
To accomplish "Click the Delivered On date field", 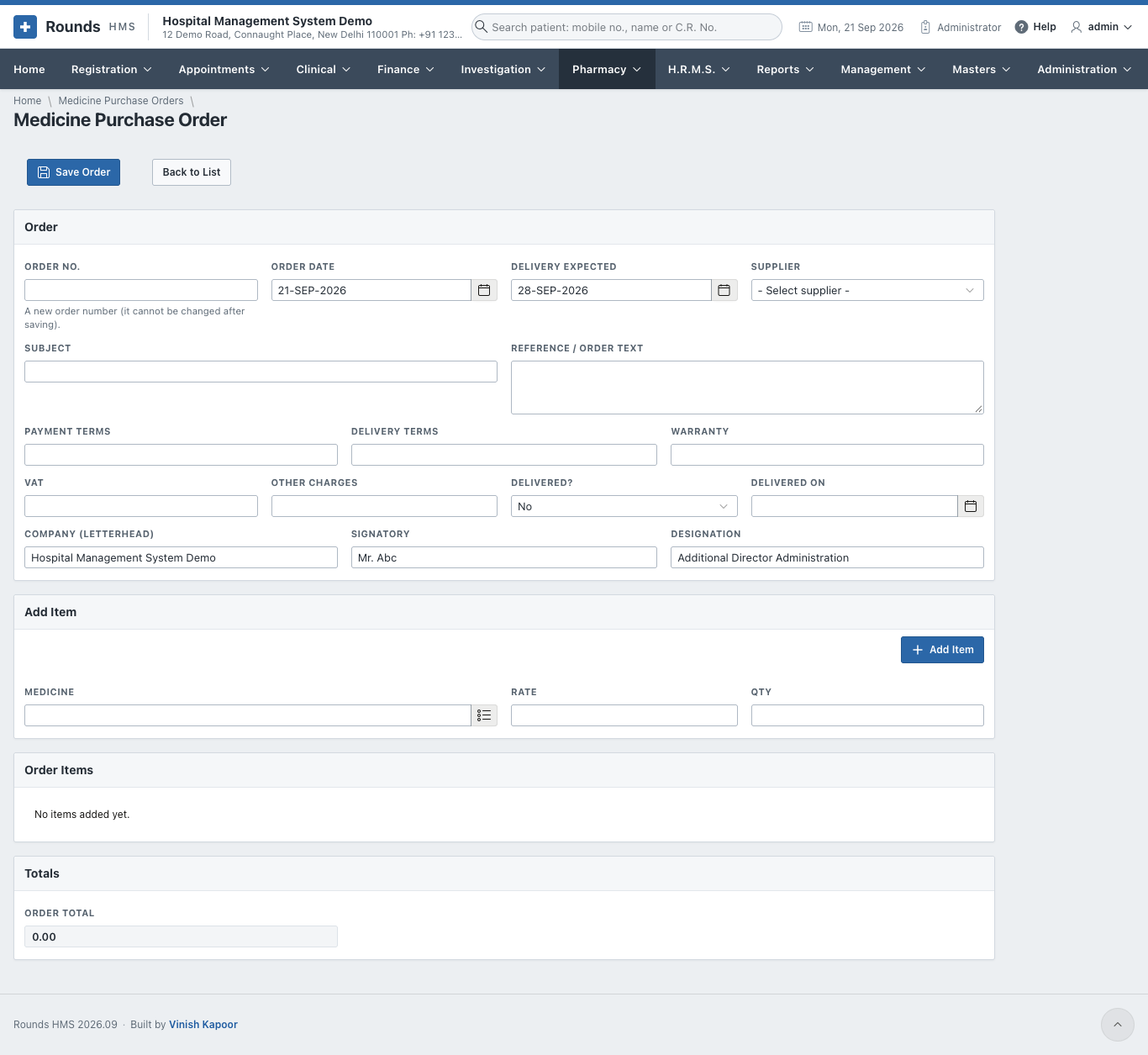I will click(855, 506).
